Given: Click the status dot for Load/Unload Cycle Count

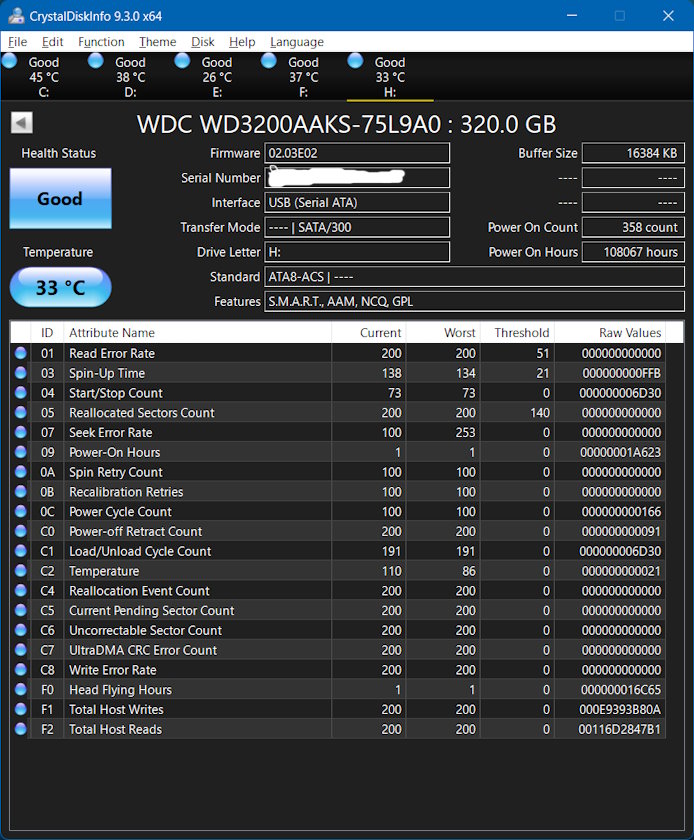Looking at the screenshot, I should [x=20, y=551].
